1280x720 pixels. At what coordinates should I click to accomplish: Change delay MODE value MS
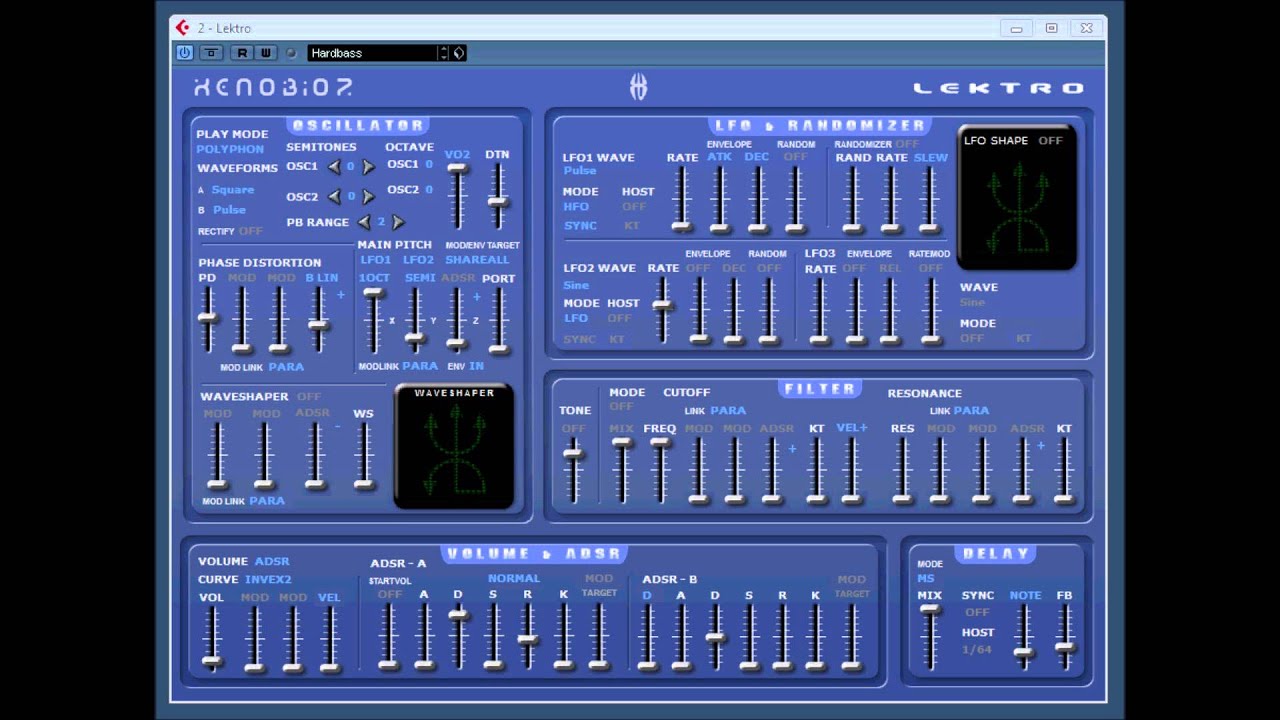tap(926, 578)
